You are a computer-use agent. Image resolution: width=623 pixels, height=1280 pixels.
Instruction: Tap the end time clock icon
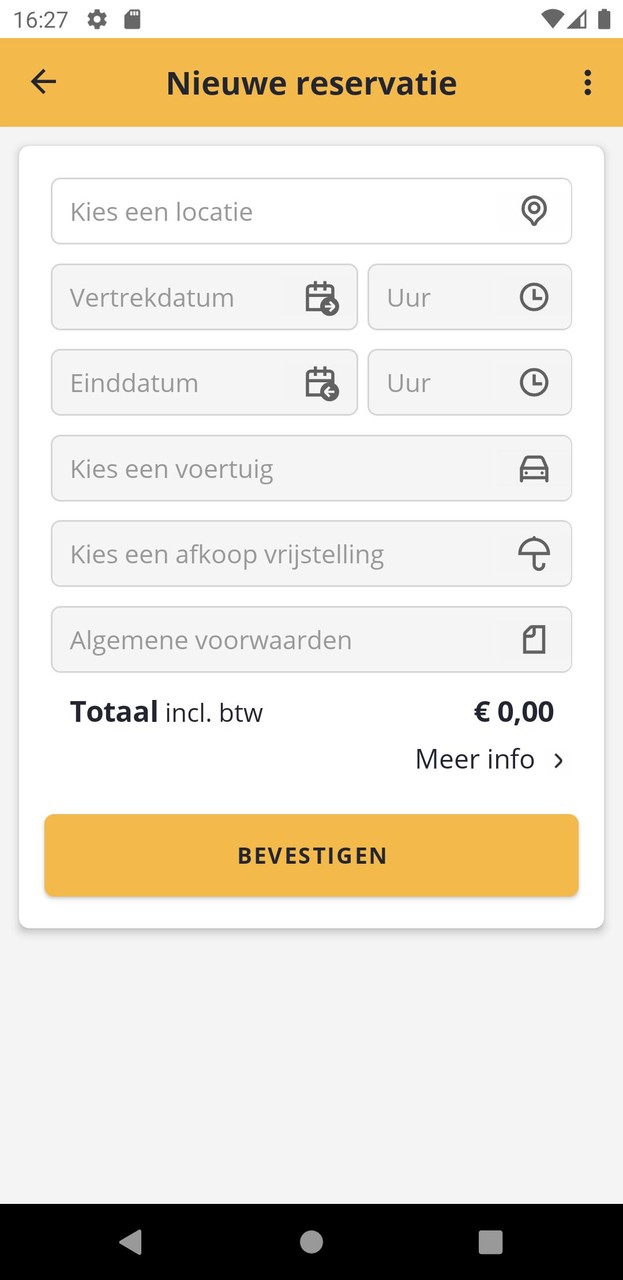534,383
